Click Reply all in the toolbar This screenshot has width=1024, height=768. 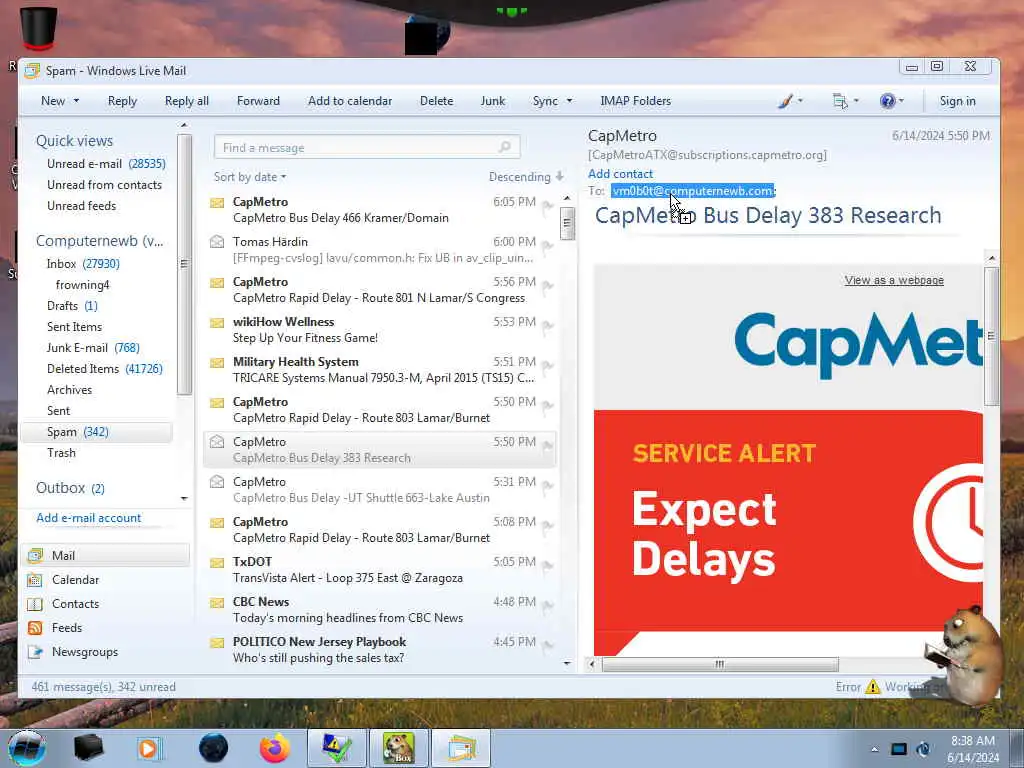coord(187,101)
